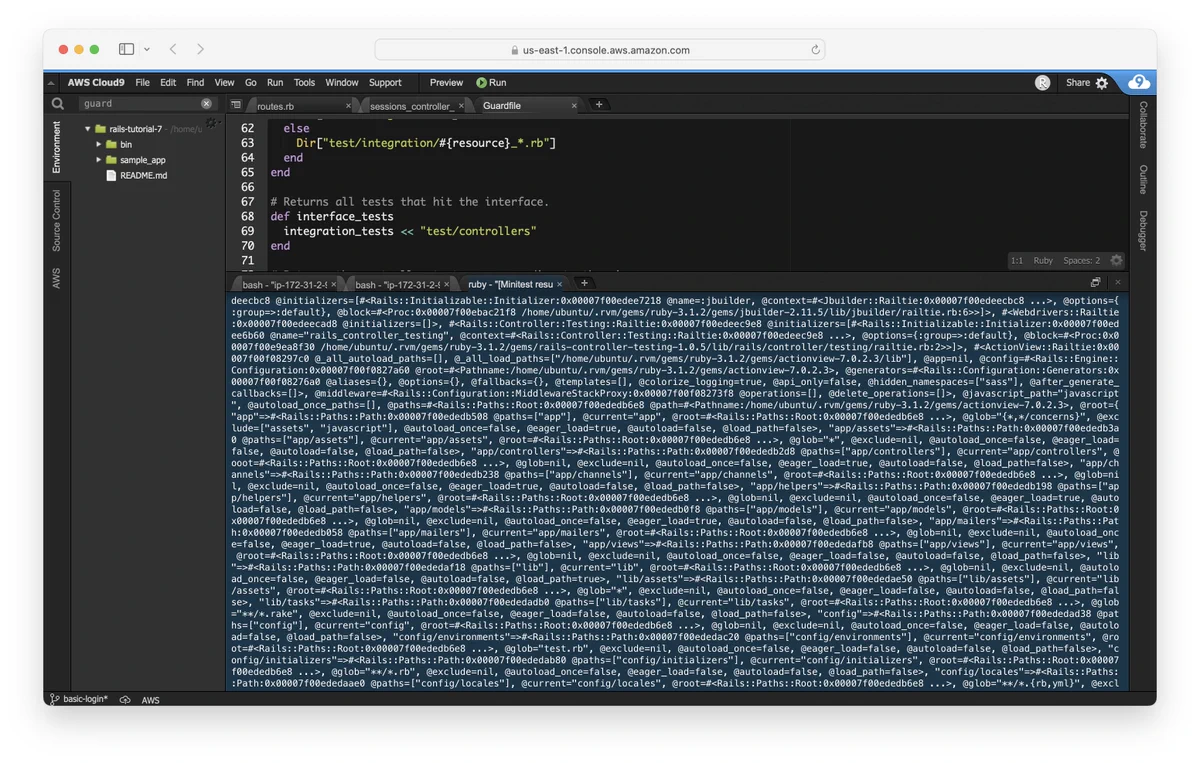Add a new terminal tab
This screenshot has height=763, width=1200.
pyautogui.click(x=585, y=283)
